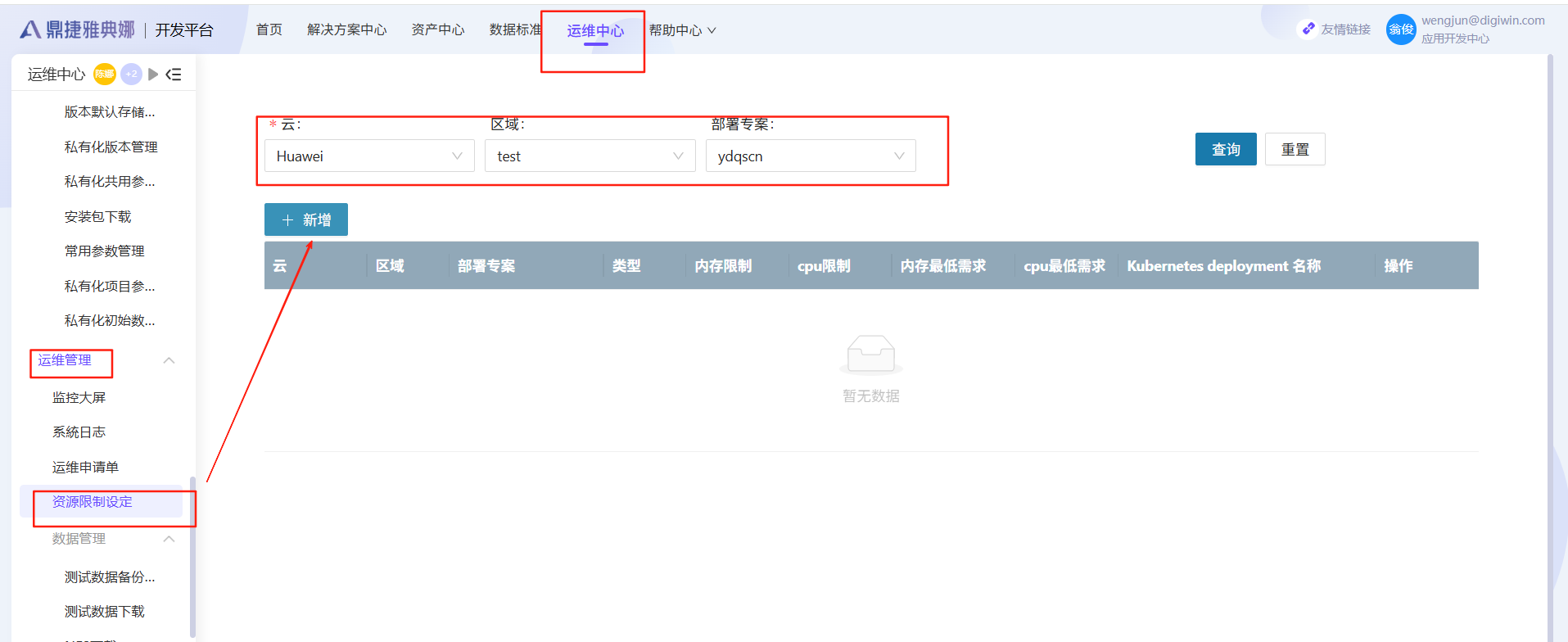This screenshot has height=642, width=1568.
Task: Click the empty-data inbox icon
Action: point(871,355)
